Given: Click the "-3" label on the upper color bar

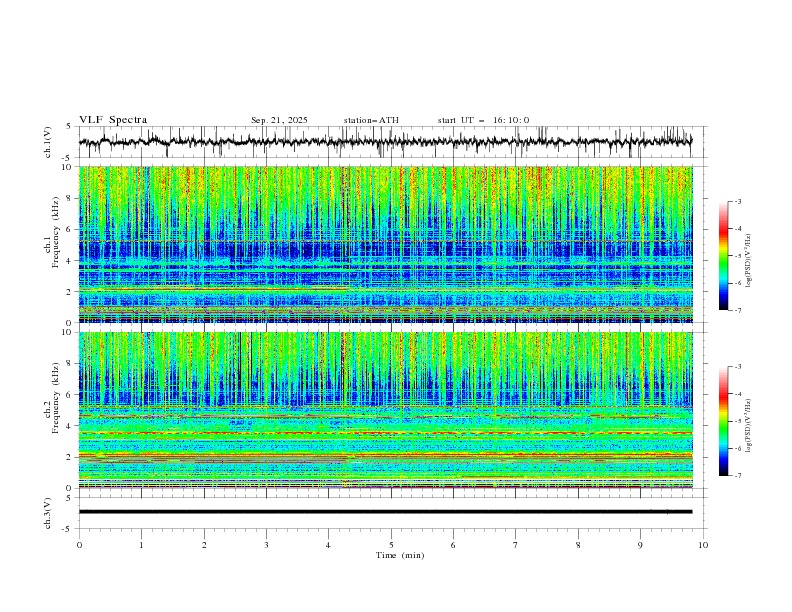Looking at the screenshot, I should click(737, 201).
